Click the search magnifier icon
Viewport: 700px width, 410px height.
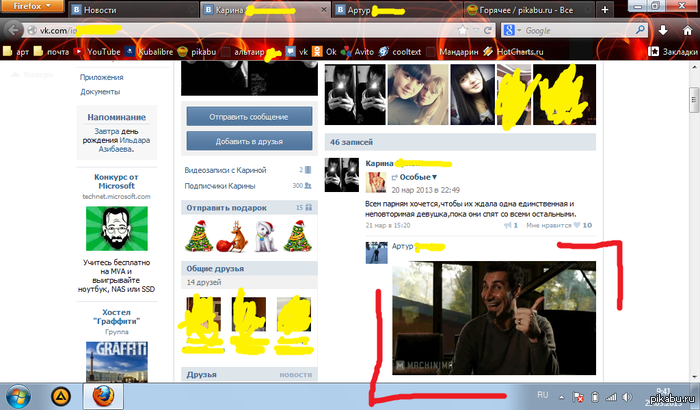click(640, 30)
